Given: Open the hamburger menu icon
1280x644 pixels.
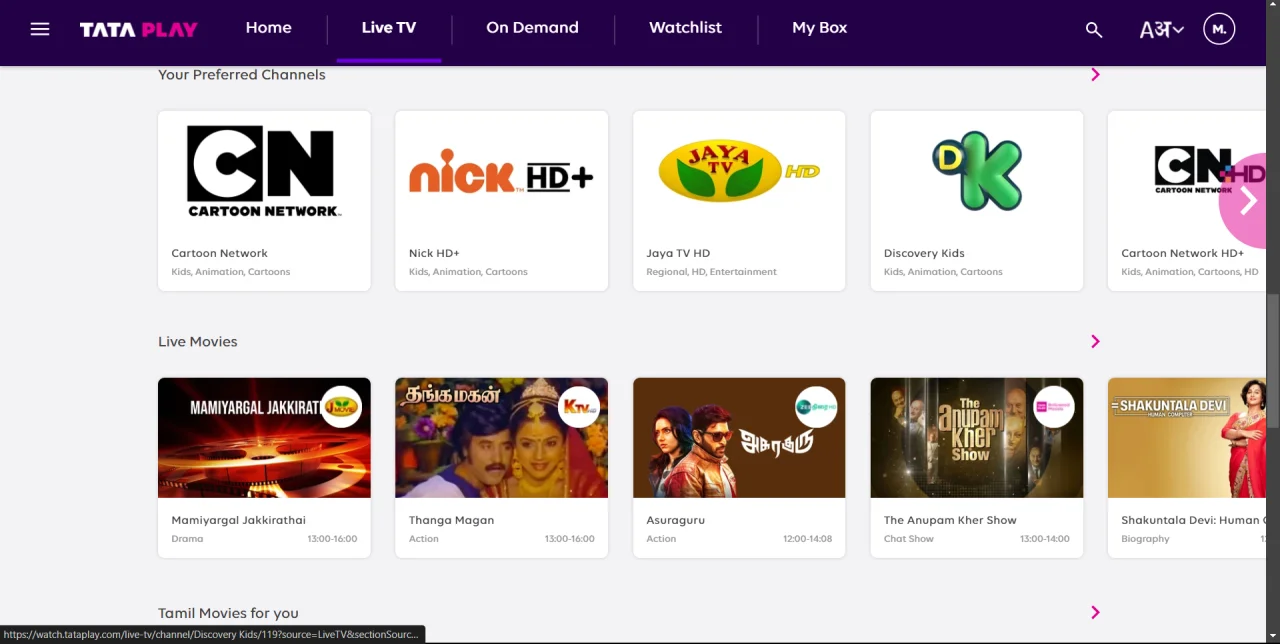Looking at the screenshot, I should 40,29.
